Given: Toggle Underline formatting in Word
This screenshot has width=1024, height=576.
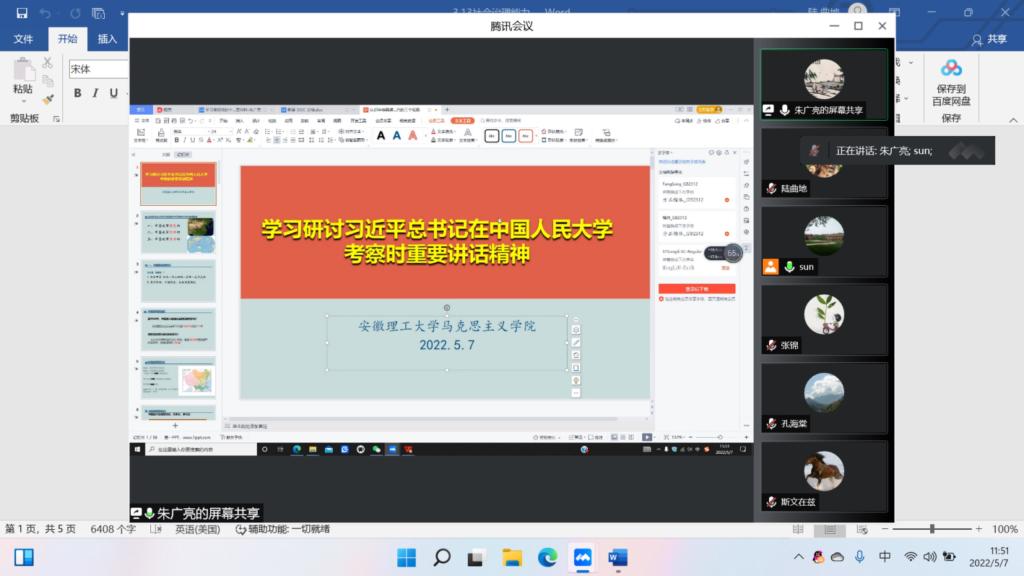Looking at the screenshot, I should (x=114, y=93).
